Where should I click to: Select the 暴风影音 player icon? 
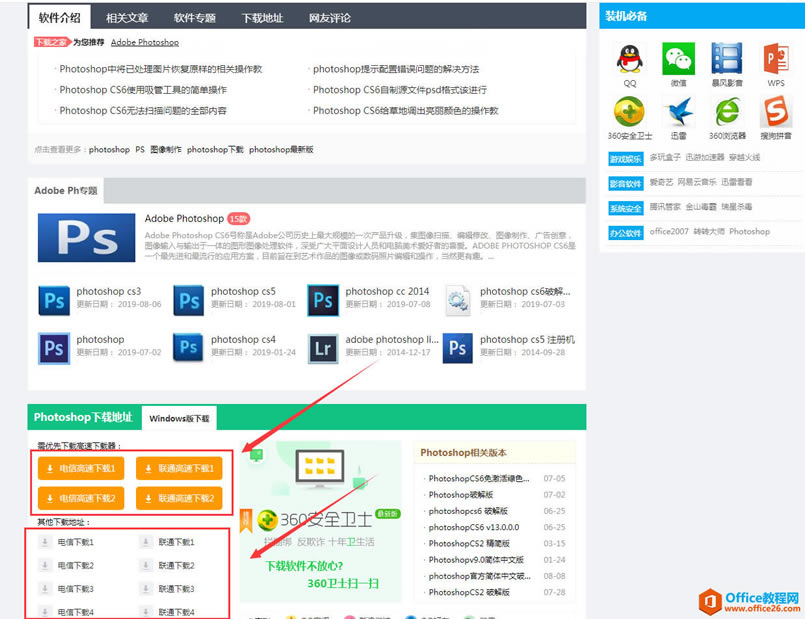(x=726, y=59)
